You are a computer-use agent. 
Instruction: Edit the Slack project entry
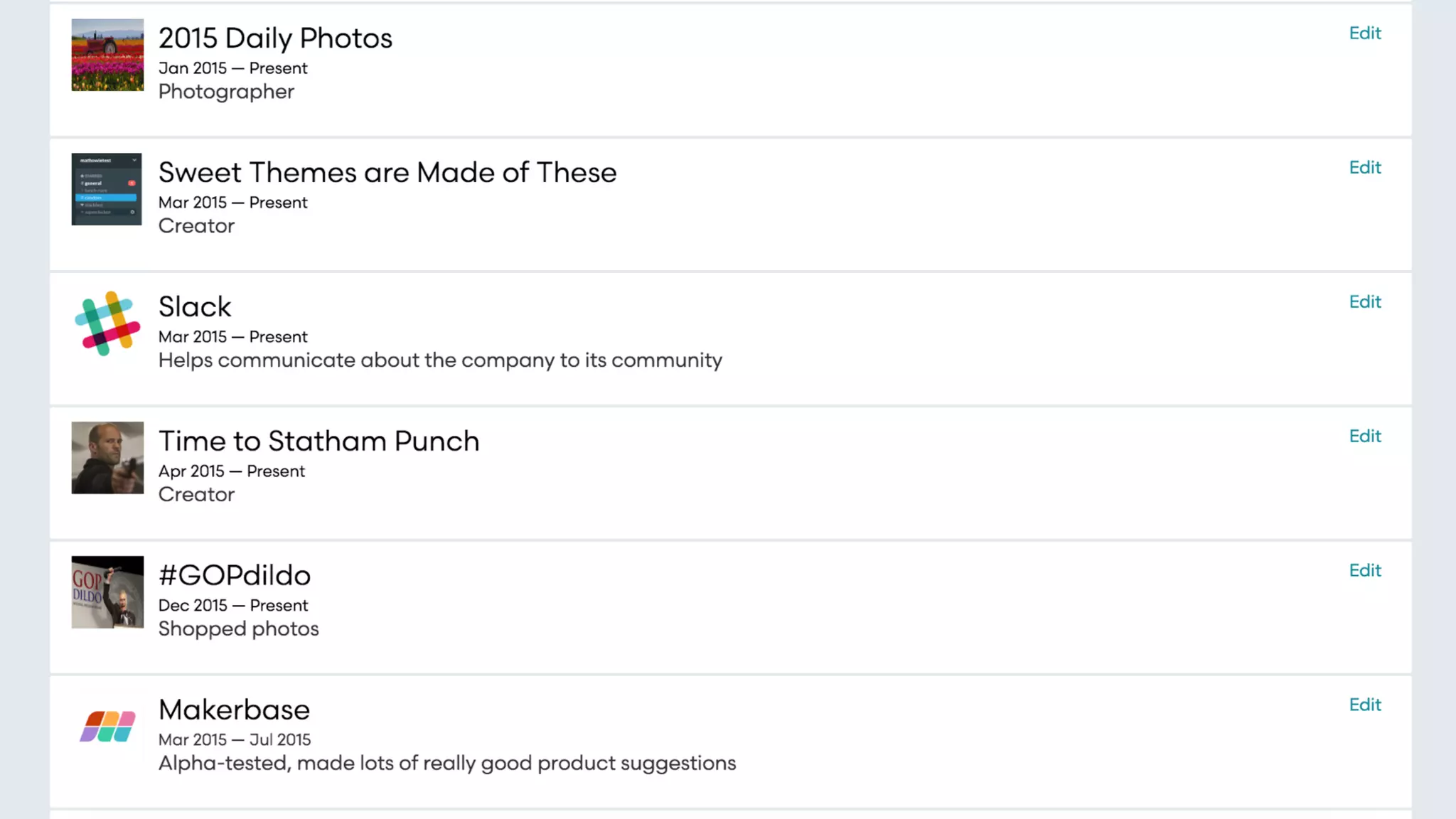click(x=1364, y=302)
